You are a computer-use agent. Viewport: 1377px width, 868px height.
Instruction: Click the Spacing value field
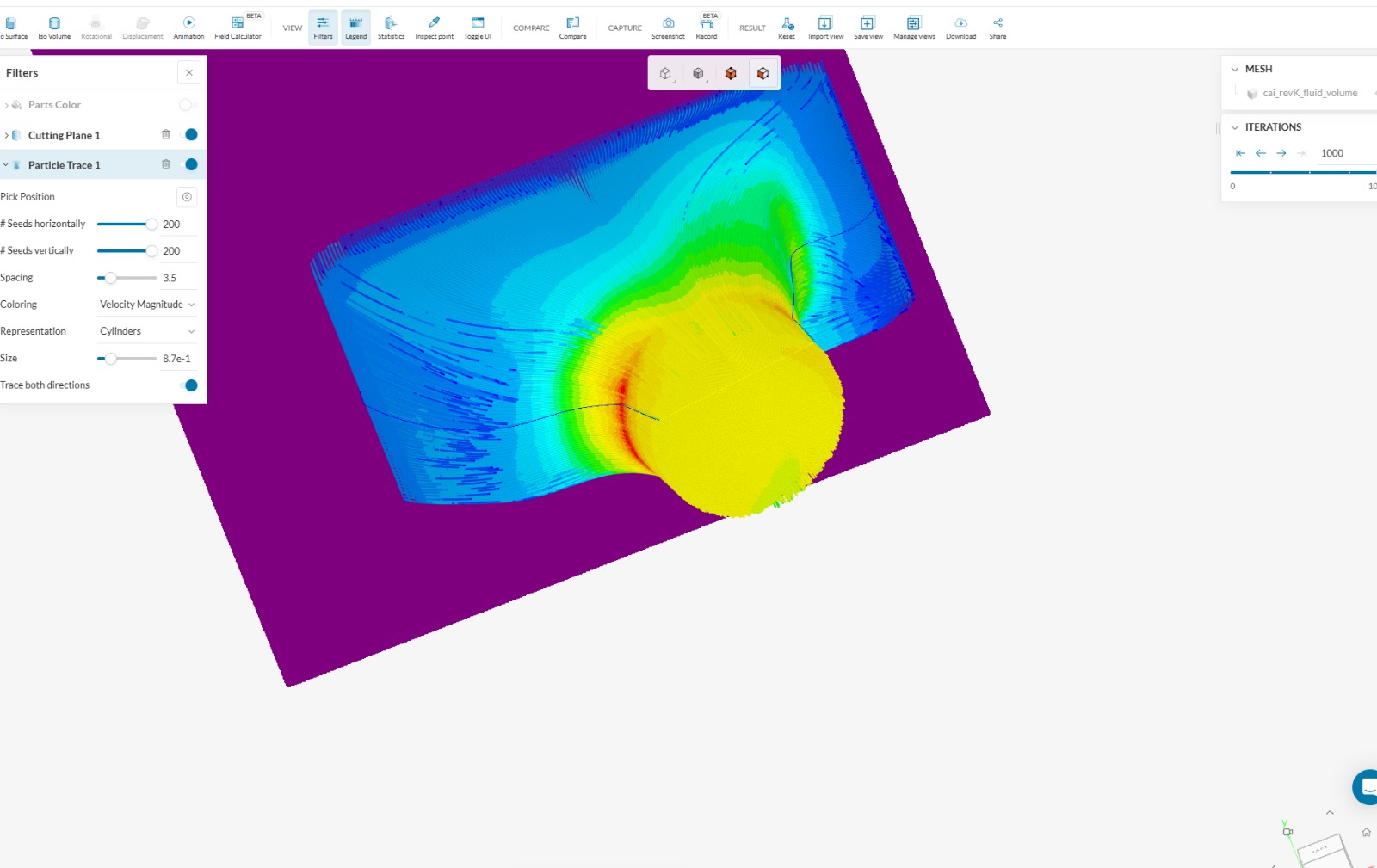point(179,278)
